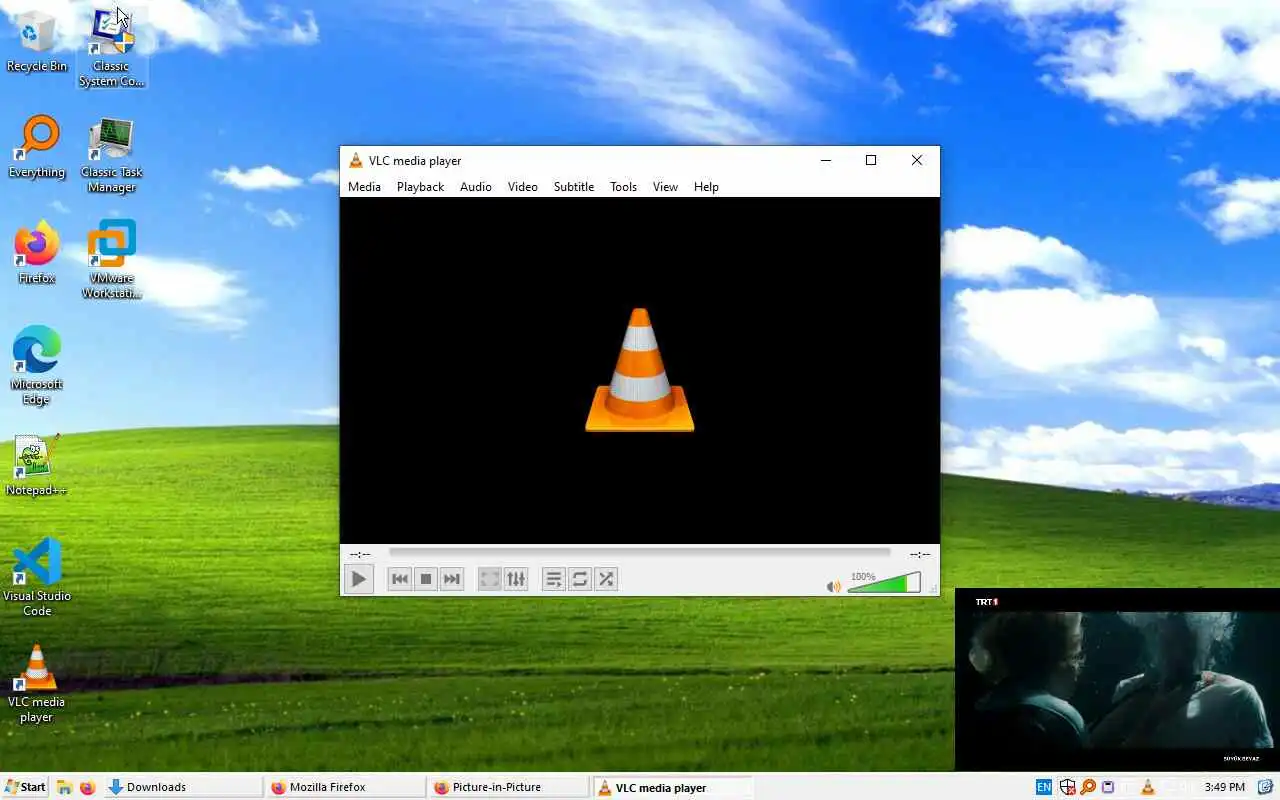Open file explorer quick launch icon

coord(64,787)
